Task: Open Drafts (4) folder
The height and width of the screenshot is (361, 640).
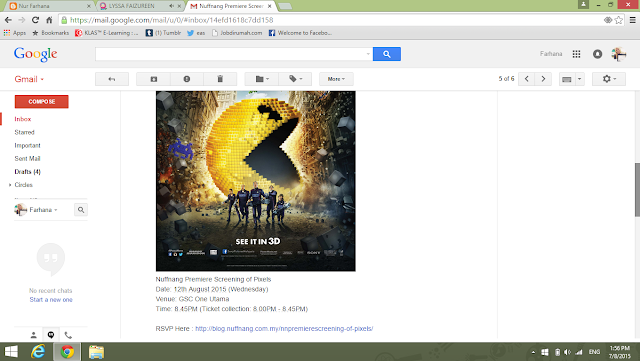Action: pyautogui.click(x=27, y=172)
